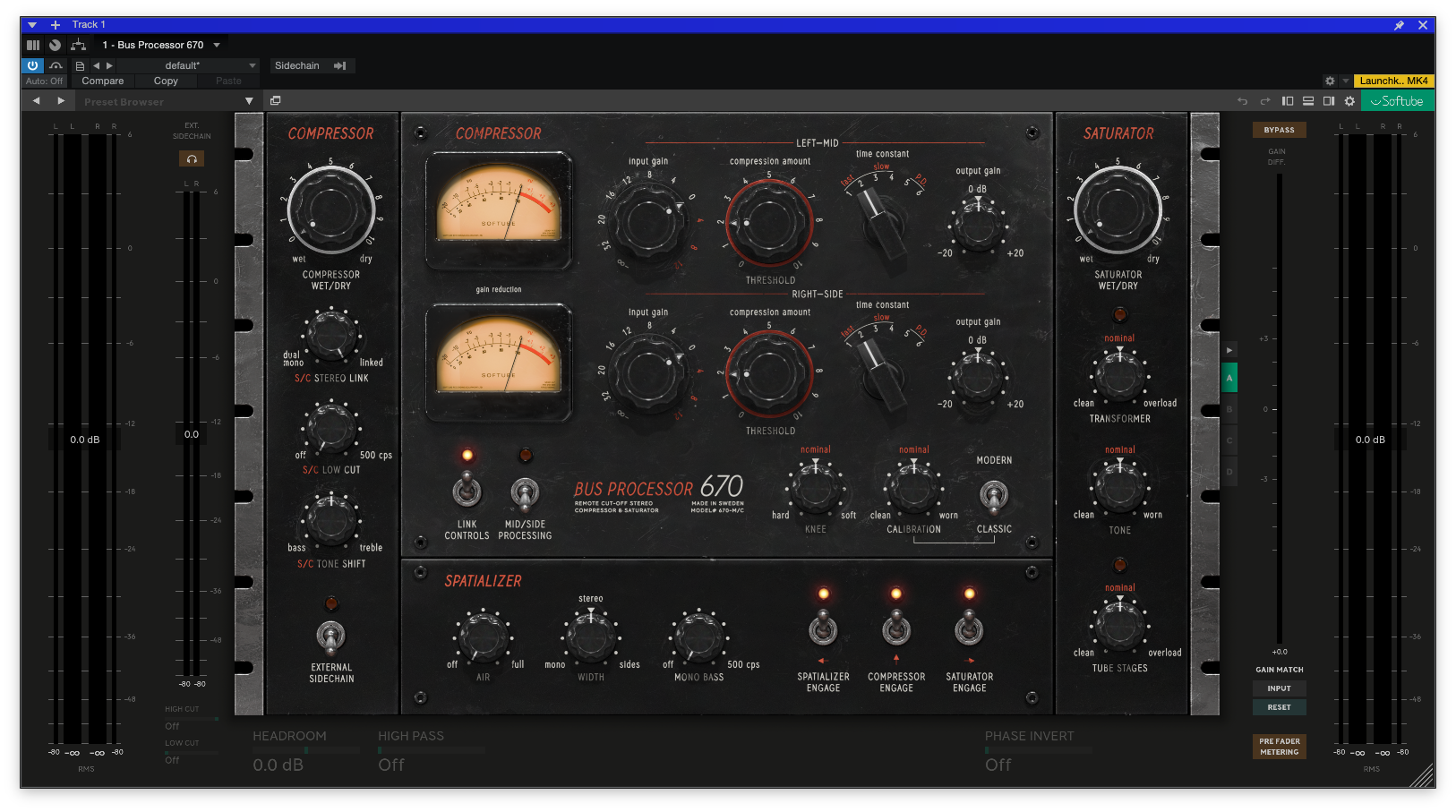Screen dimensions: 1456x812
Task: Click the HEADROOM 0.0 dB value
Action: point(278,765)
